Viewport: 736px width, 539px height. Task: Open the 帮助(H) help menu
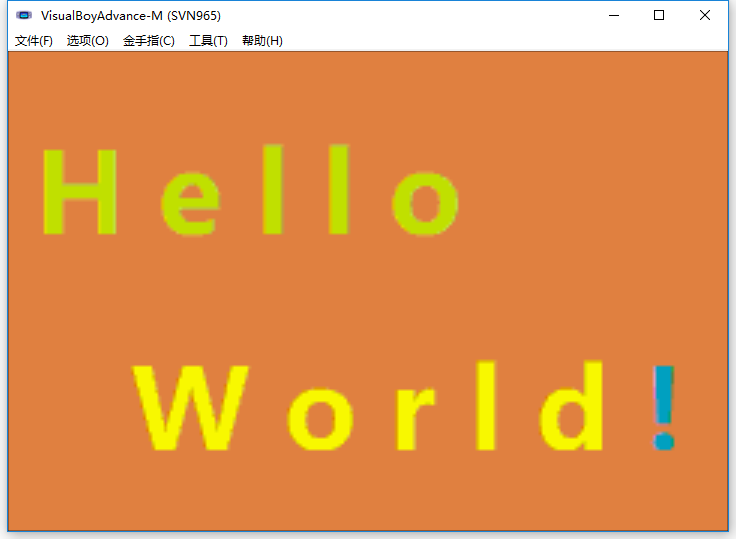262,41
